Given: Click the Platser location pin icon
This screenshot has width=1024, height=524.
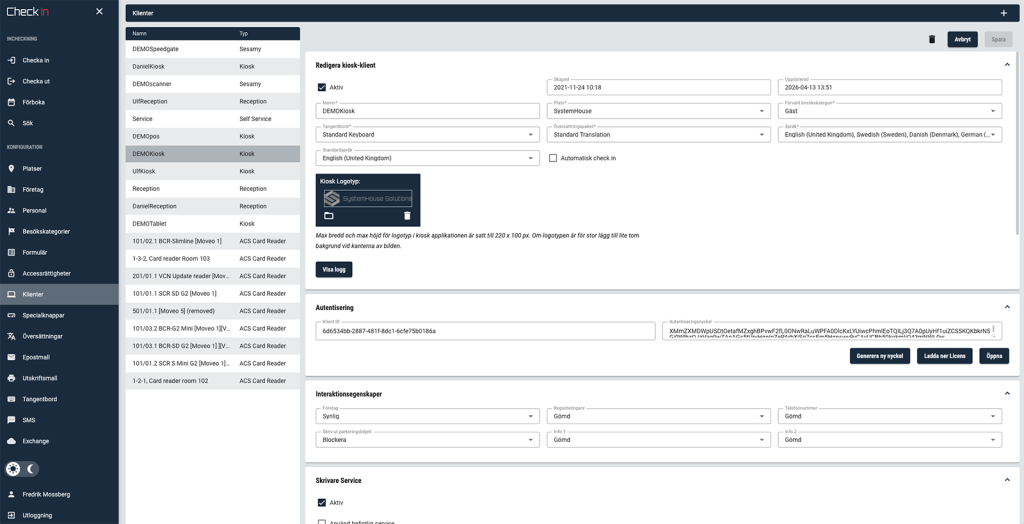Looking at the screenshot, I should [11, 169].
